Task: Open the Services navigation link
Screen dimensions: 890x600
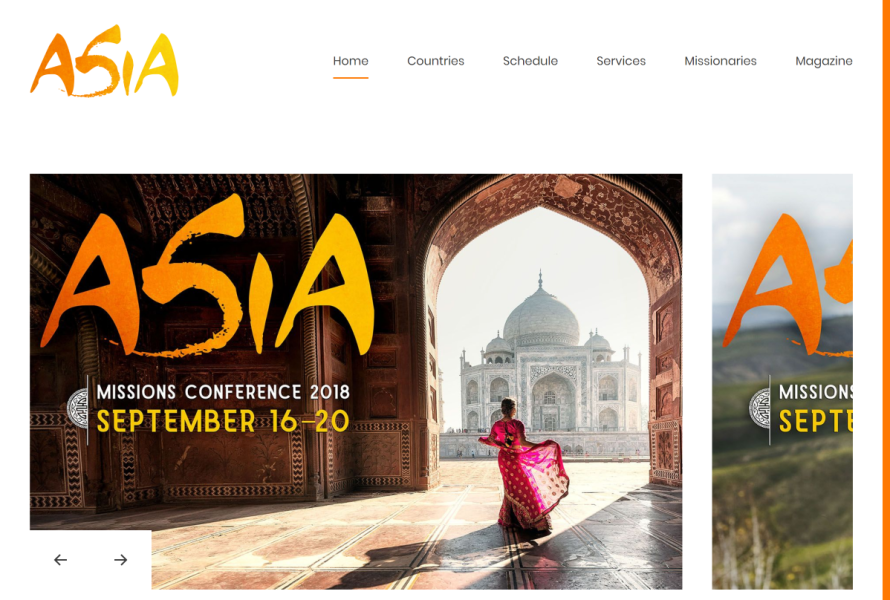Action: click(621, 61)
